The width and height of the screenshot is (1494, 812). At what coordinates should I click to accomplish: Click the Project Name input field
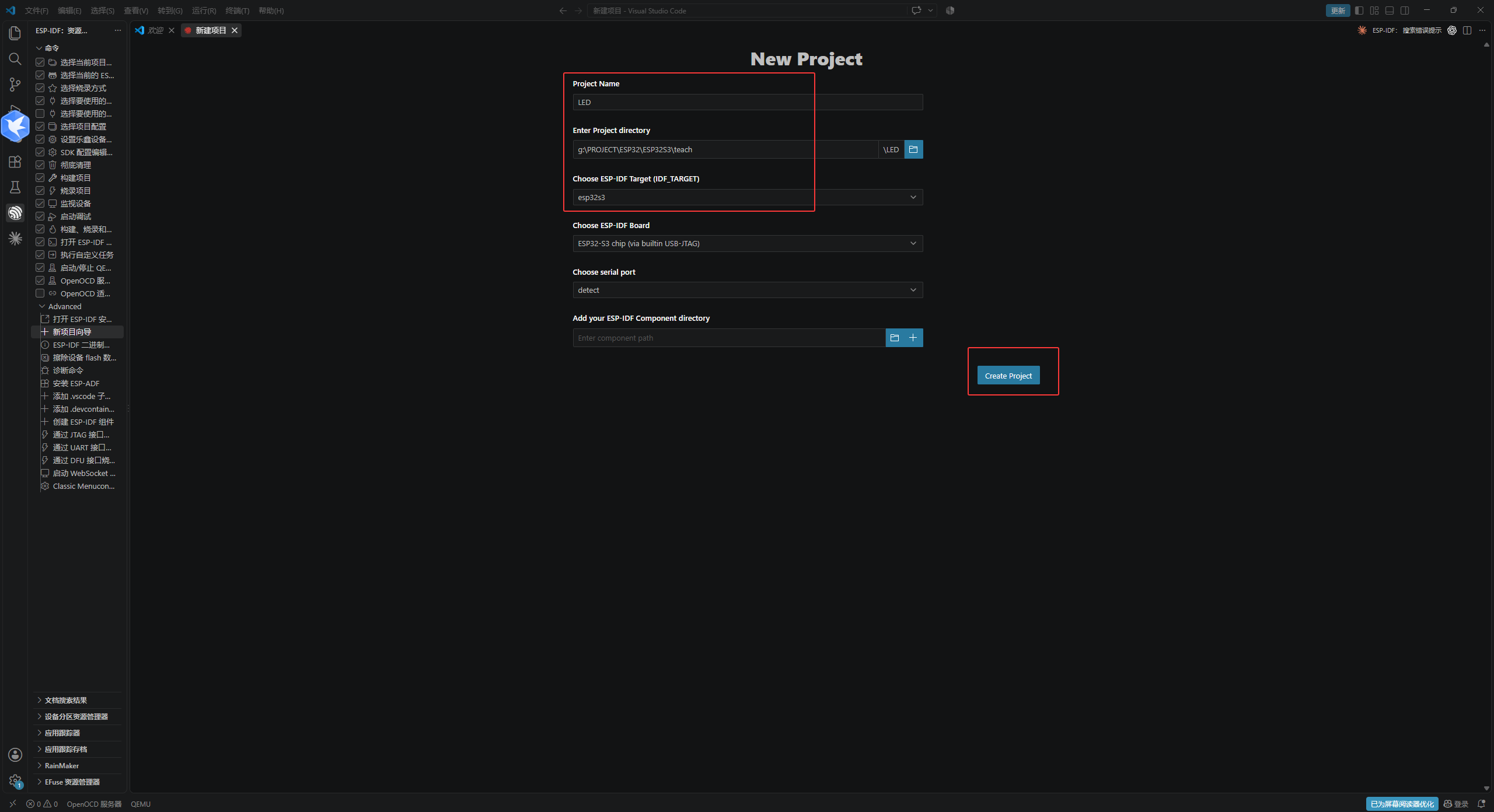748,102
